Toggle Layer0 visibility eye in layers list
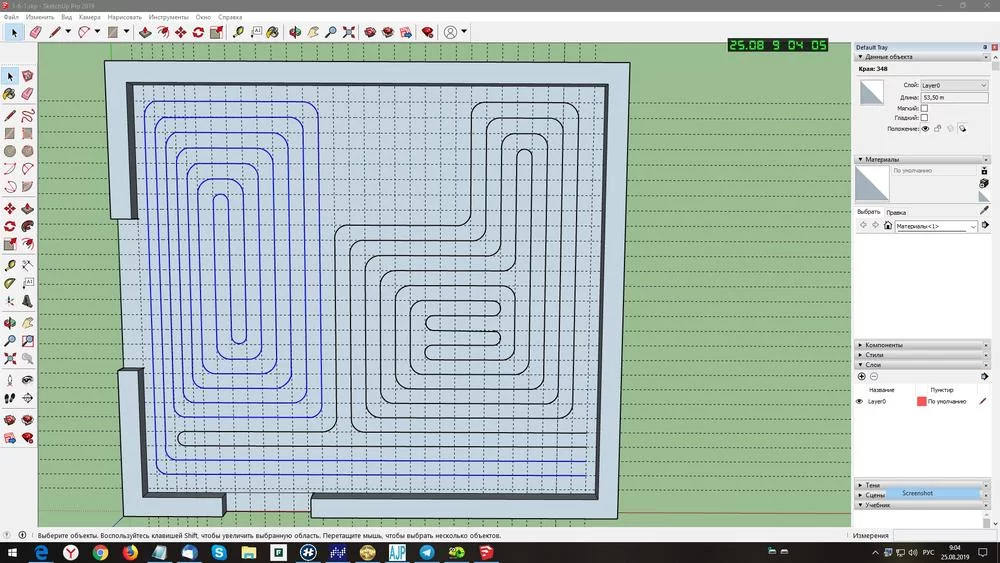 coord(859,402)
